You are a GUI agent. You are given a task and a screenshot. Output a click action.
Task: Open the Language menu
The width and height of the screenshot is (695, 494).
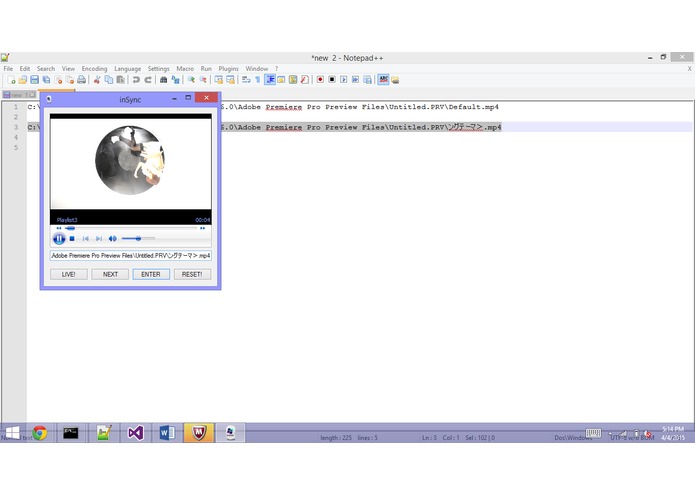click(x=127, y=69)
